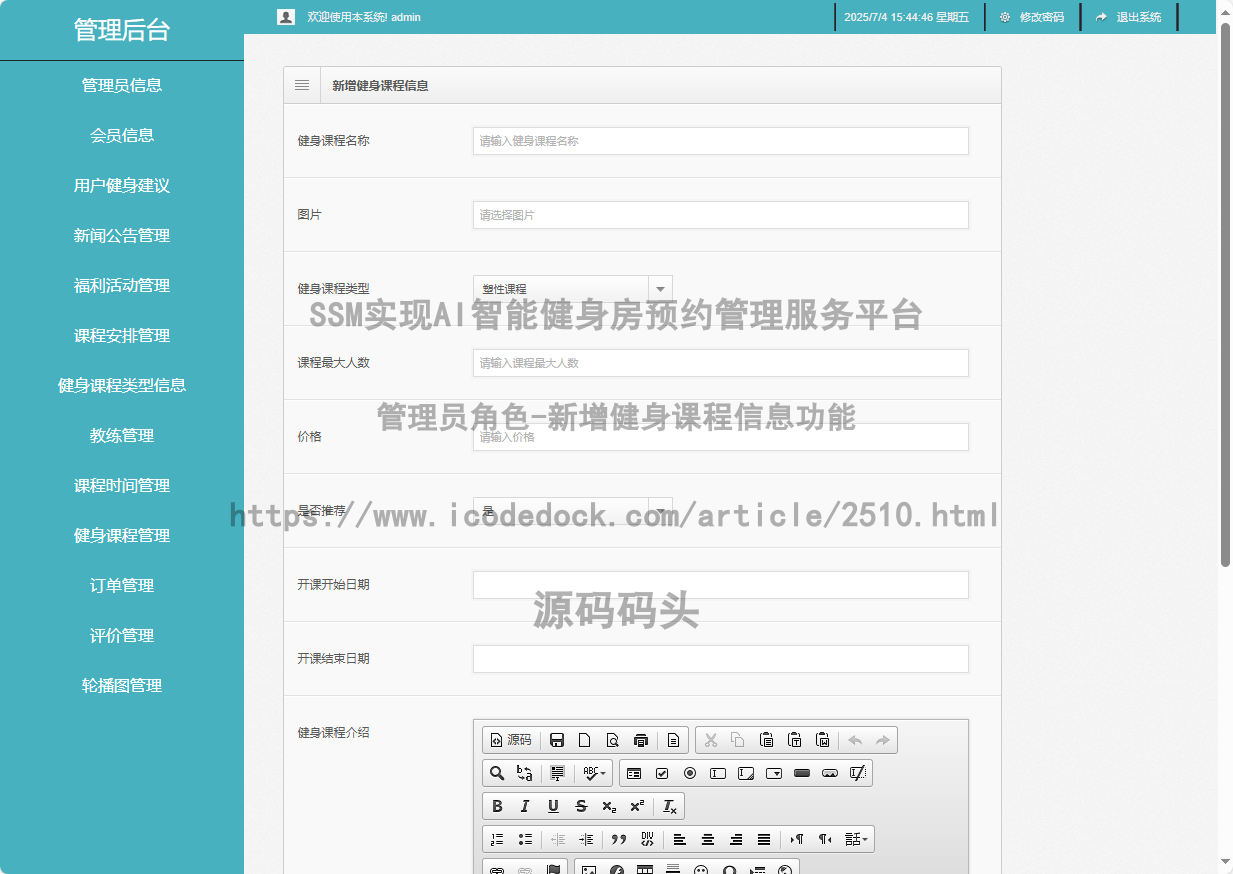Center align text in the editor
1233x874 pixels.
point(708,839)
